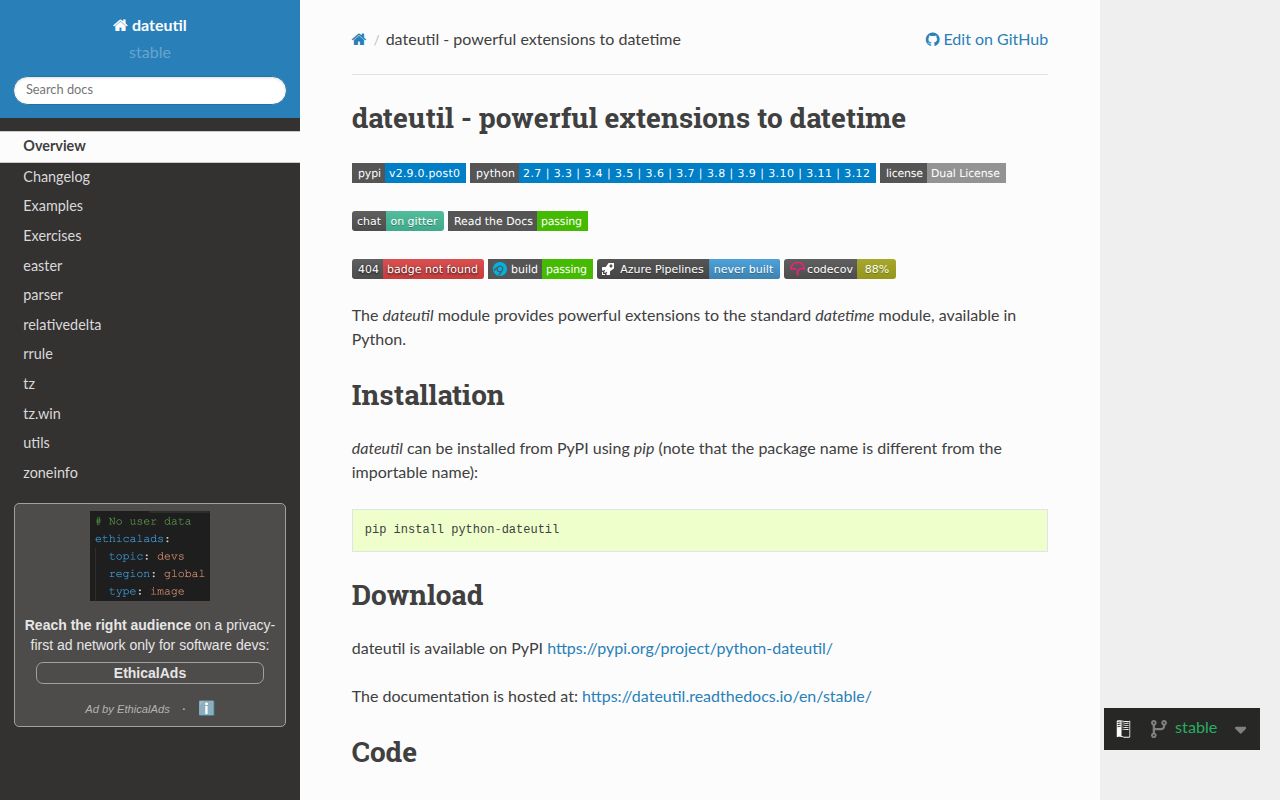This screenshot has height=800, width=1280.
Task: Click stable version text under sidebar title
Action: click(150, 53)
